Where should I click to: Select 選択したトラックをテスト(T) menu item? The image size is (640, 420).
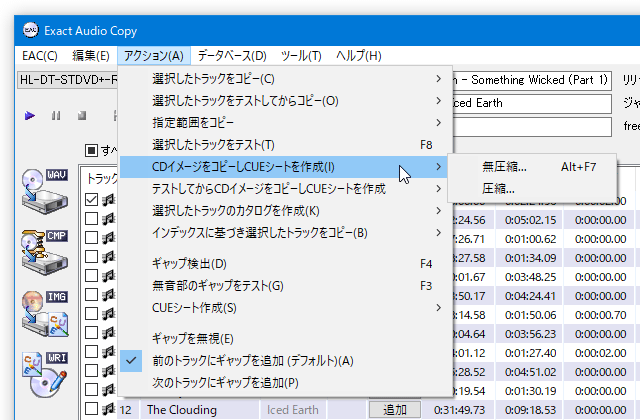coord(286,145)
